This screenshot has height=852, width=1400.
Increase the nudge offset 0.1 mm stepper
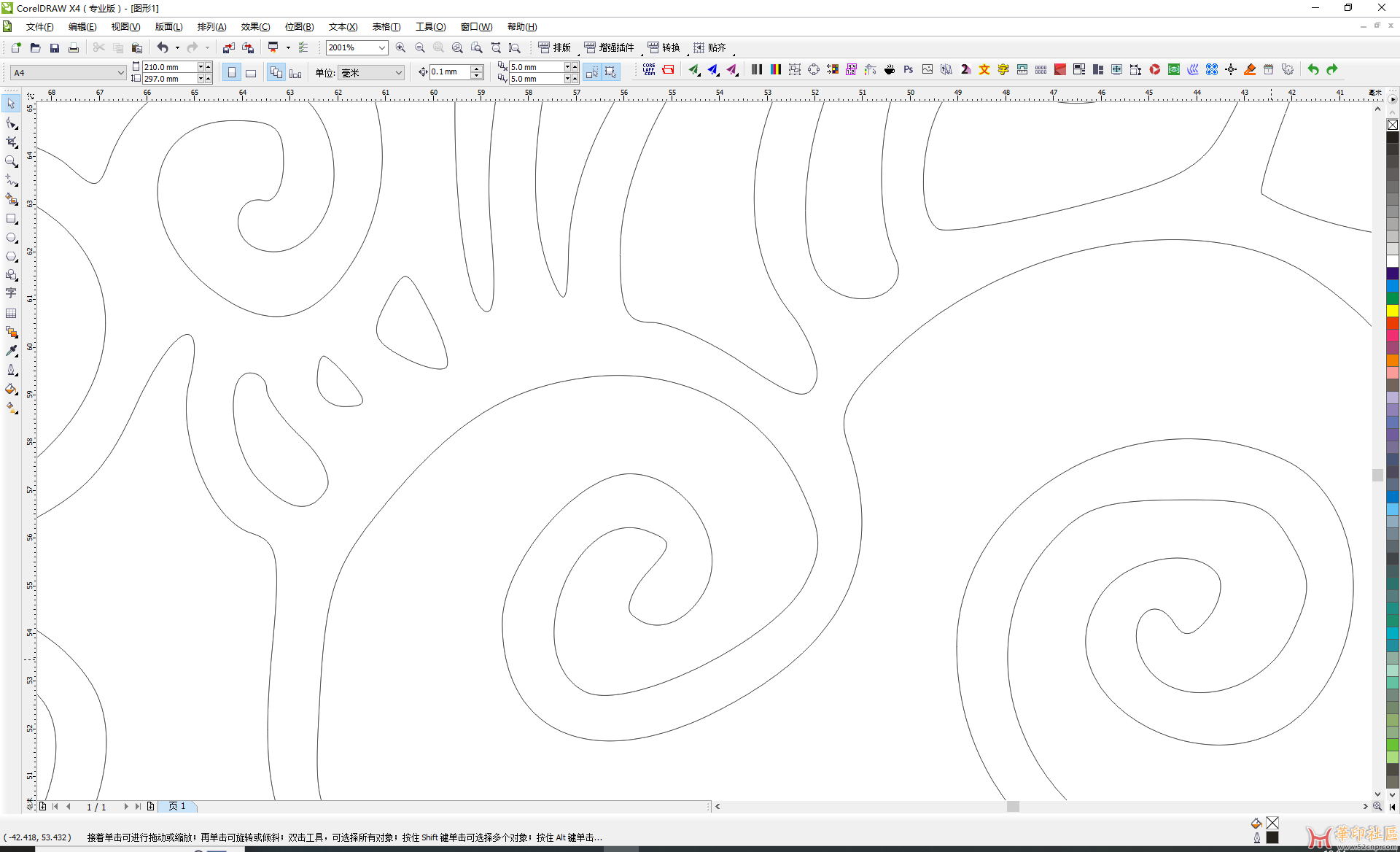click(x=477, y=69)
